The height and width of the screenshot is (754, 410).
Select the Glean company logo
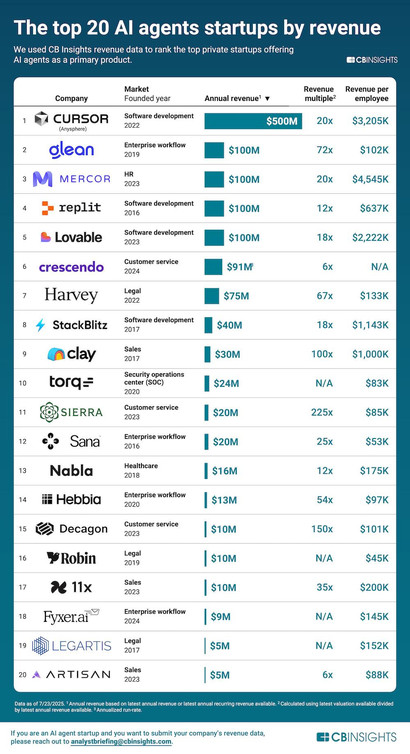[x=71, y=150]
